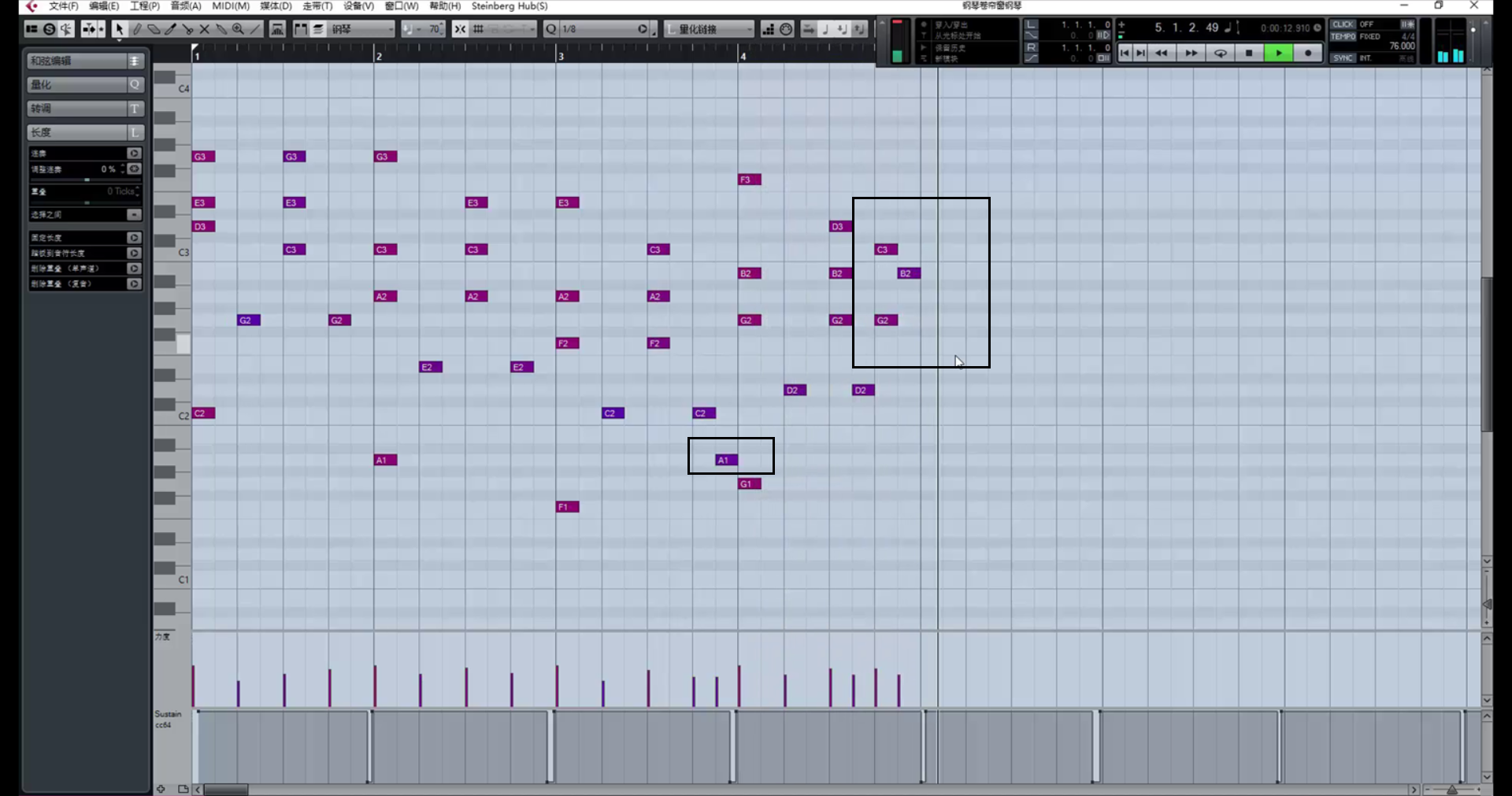
Task: Toggle the SYNC button
Action: click(x=1343, y=58)
